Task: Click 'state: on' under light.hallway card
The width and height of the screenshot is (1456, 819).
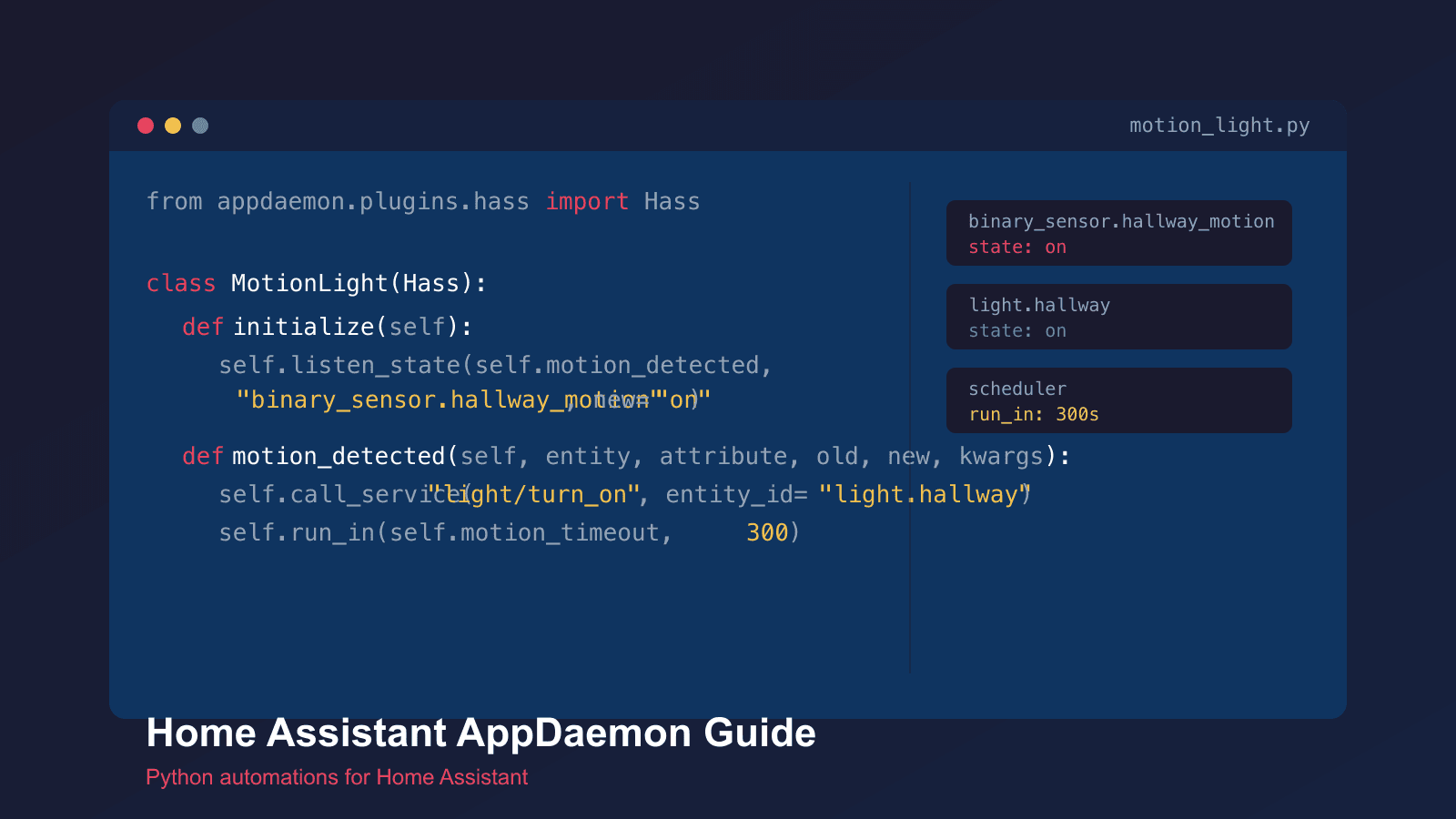Action: coord(1017,331)
